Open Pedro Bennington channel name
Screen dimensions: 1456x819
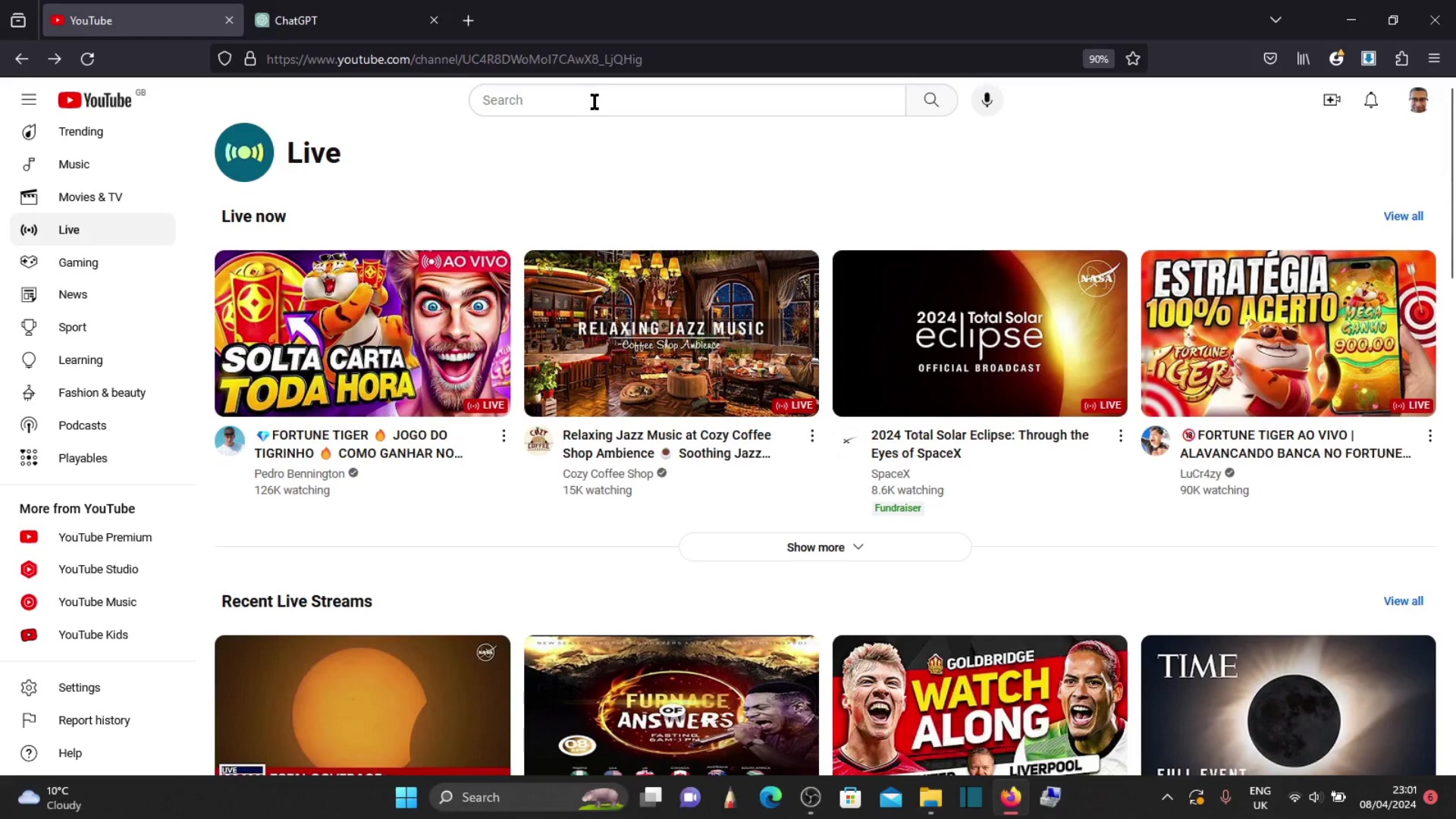pos(300,473)
